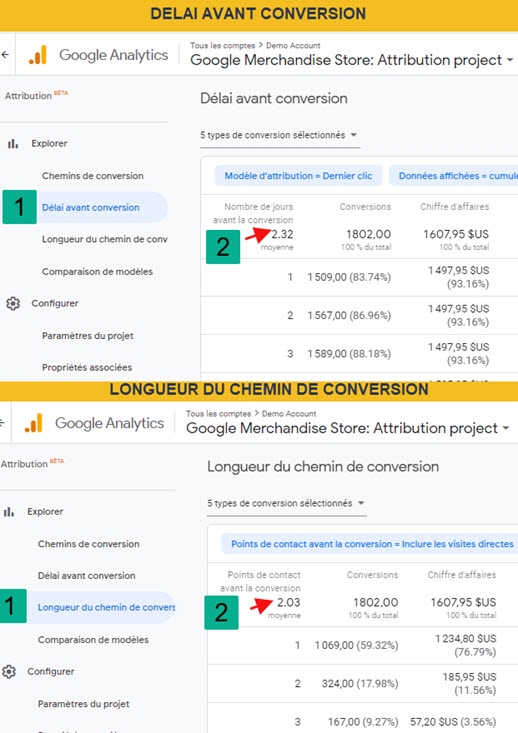Open Longueur du chemin de conv in top sidebar
The height and width of the screenshot is (733, 518).
pos(105,239)
